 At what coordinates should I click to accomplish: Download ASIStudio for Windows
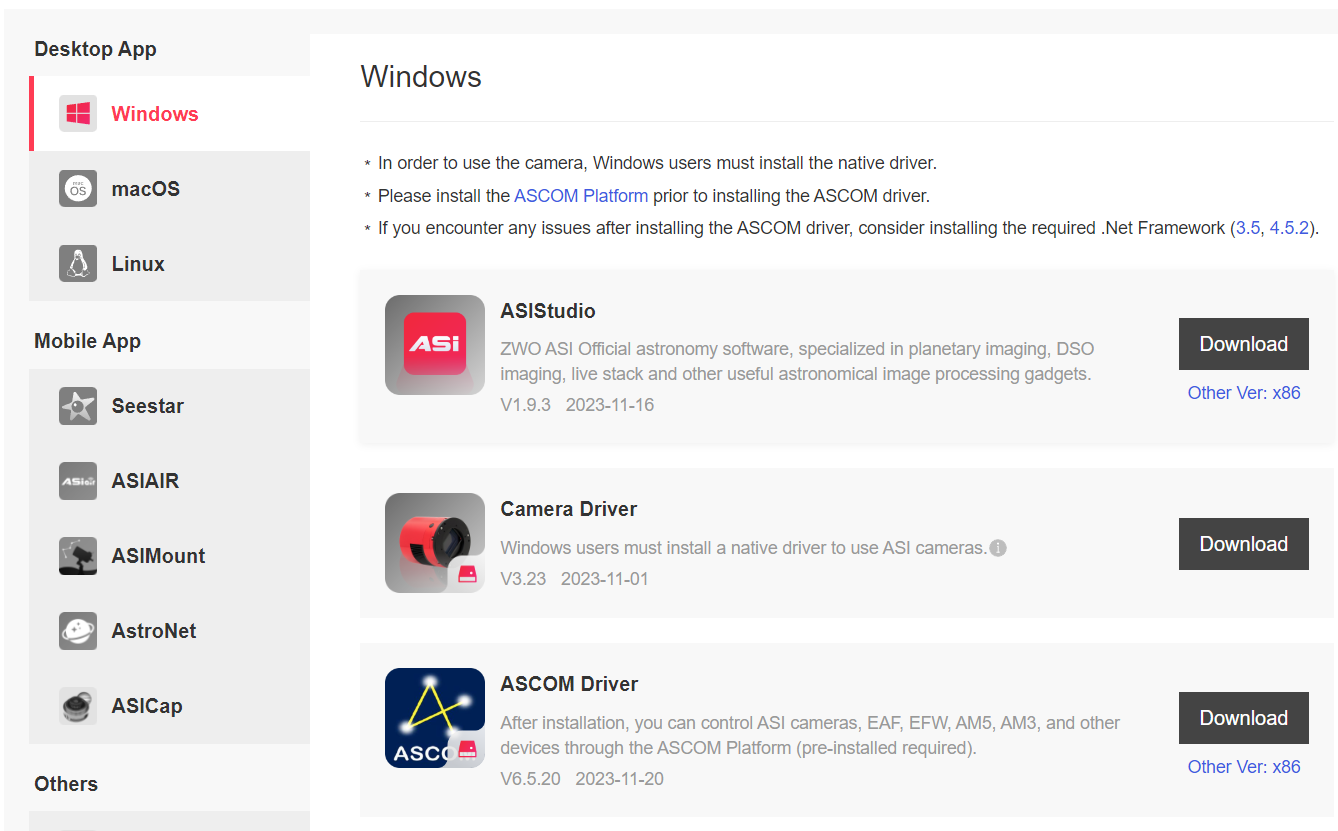tap(1244, 344)
